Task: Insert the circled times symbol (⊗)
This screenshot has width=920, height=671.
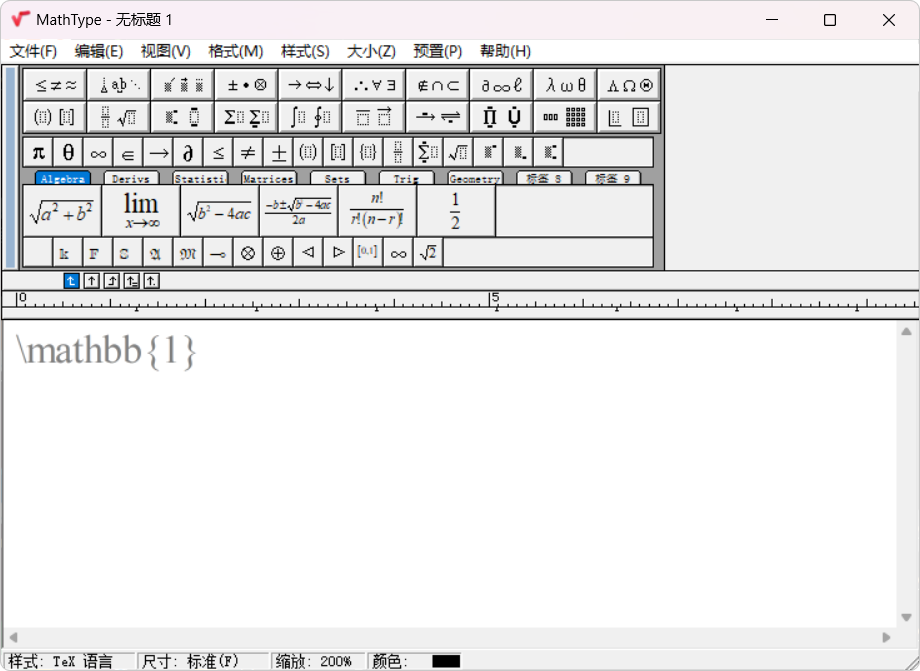Action: pyautogui.click(x=248, y=253)
